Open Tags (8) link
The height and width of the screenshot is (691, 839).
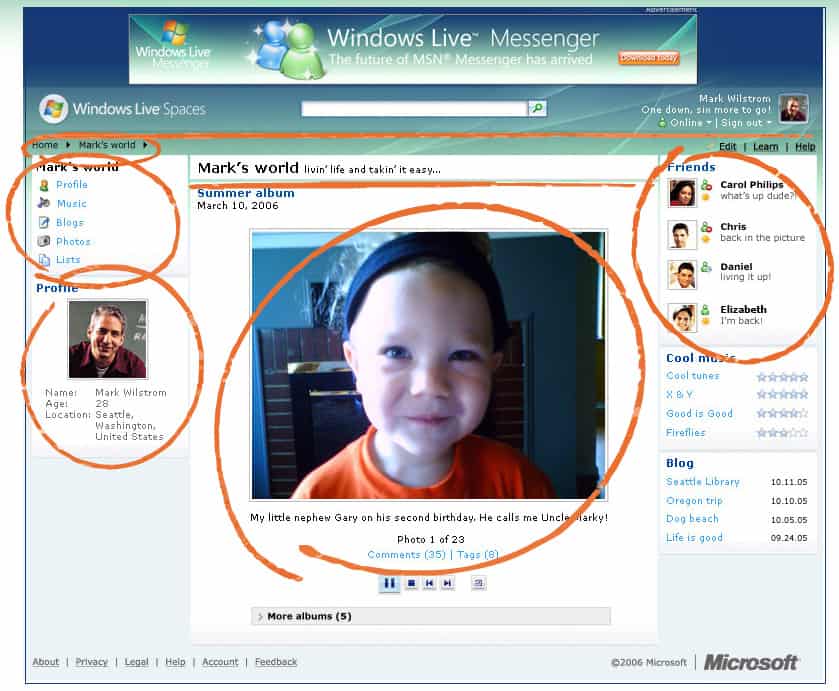point(477,555)
